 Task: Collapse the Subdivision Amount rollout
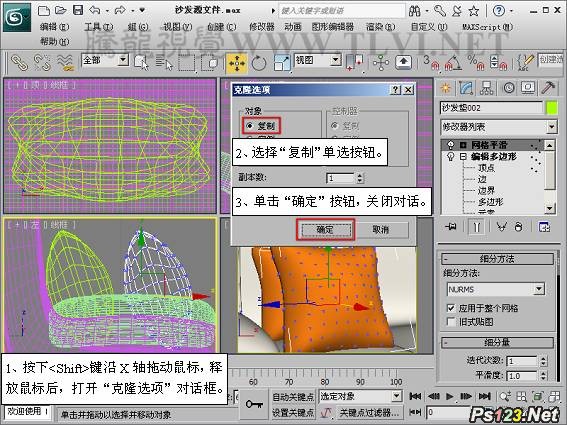pyautogui.click(x=497, y=342)
